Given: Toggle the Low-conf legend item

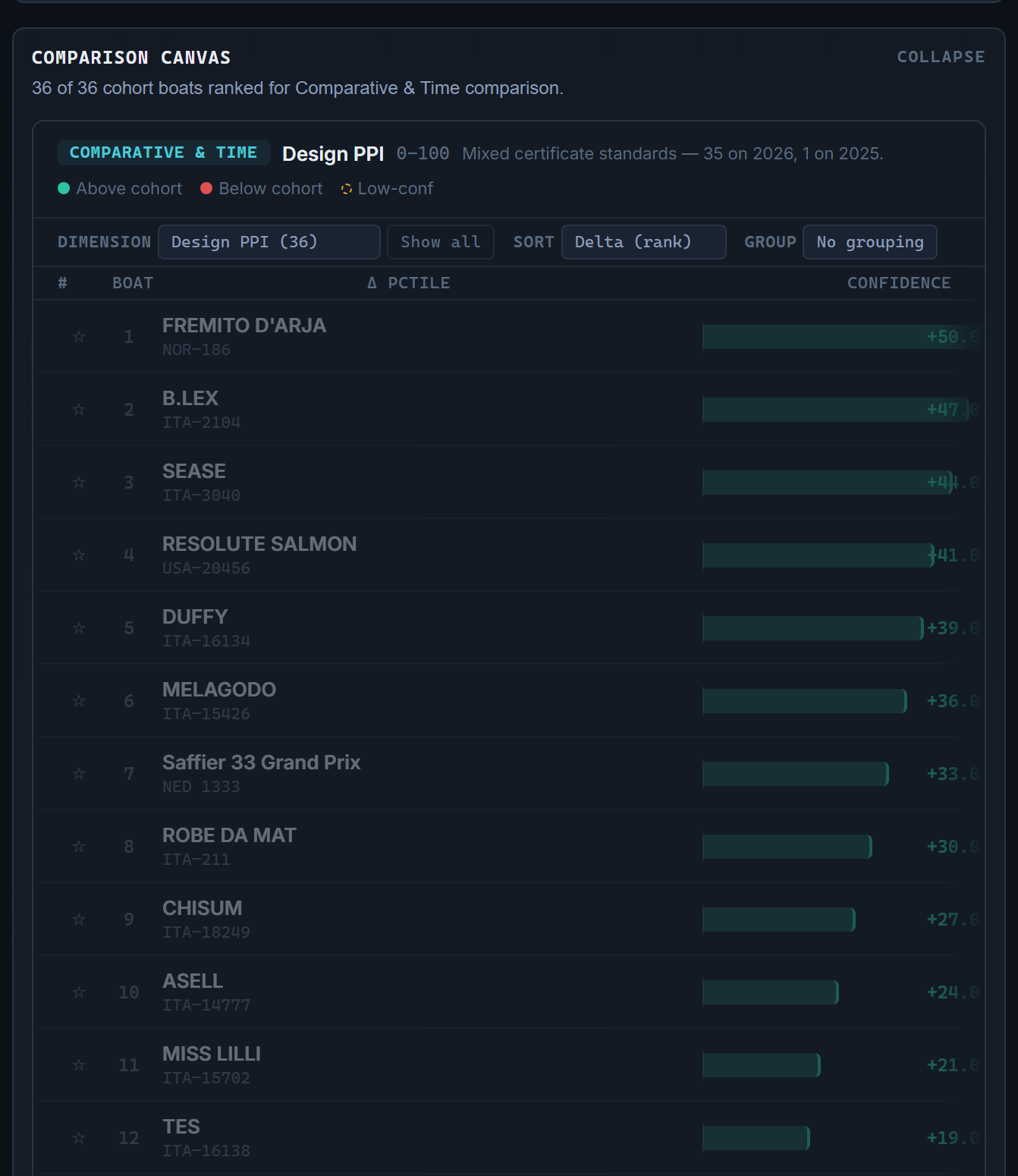Looking at the screenshot, I should (x=387, y=188).
